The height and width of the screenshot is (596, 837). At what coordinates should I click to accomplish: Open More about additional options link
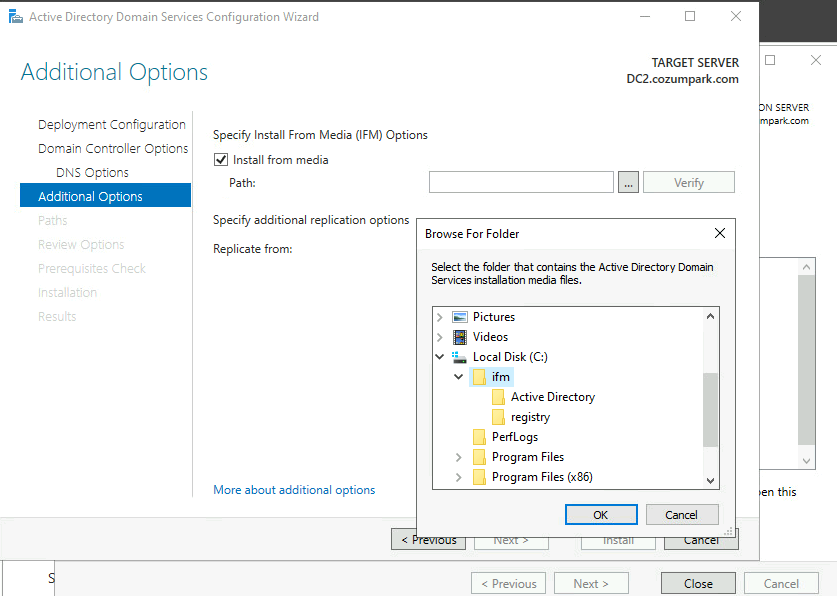coord(294,490)
